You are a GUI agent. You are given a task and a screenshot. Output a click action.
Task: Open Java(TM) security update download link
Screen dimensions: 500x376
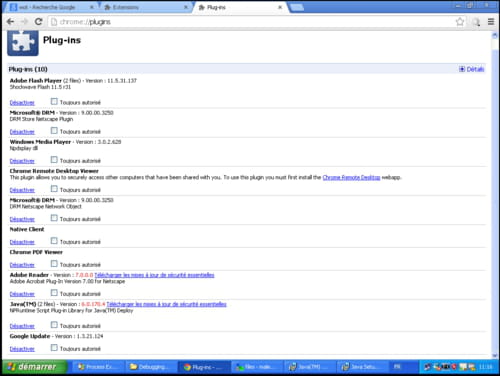click(166, 304)
